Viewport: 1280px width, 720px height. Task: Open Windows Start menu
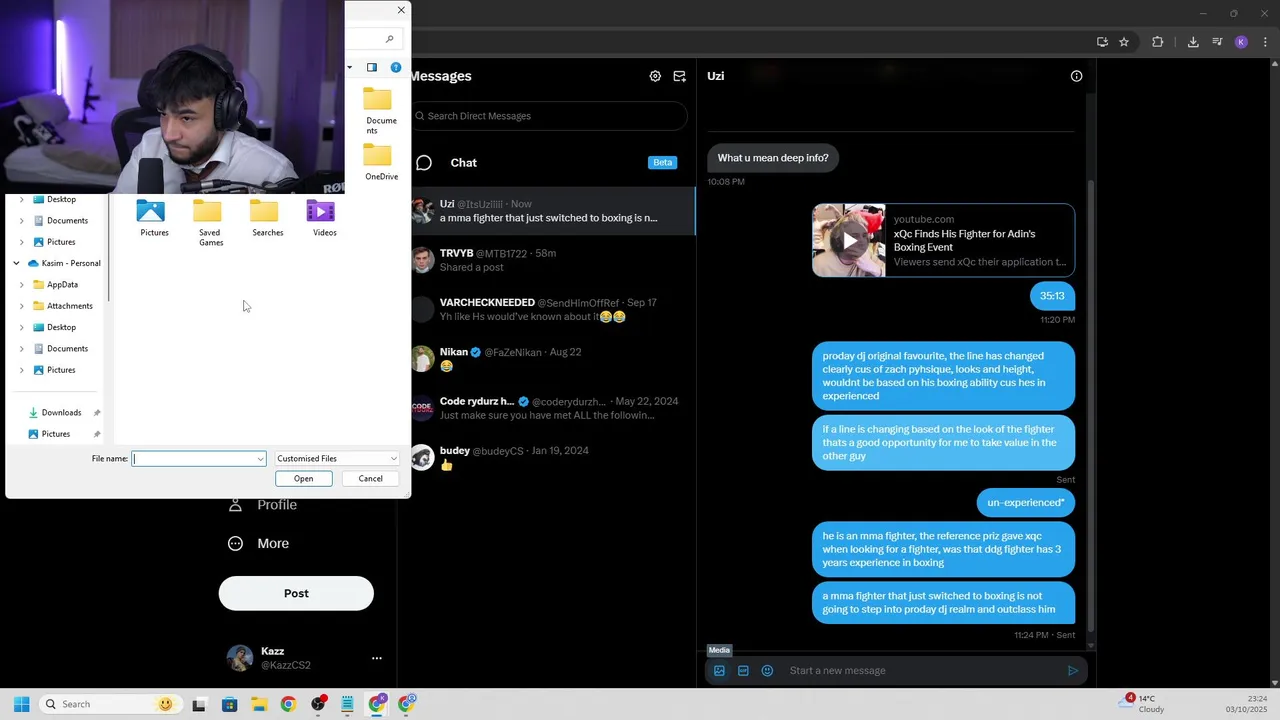(x=21, y=704)
